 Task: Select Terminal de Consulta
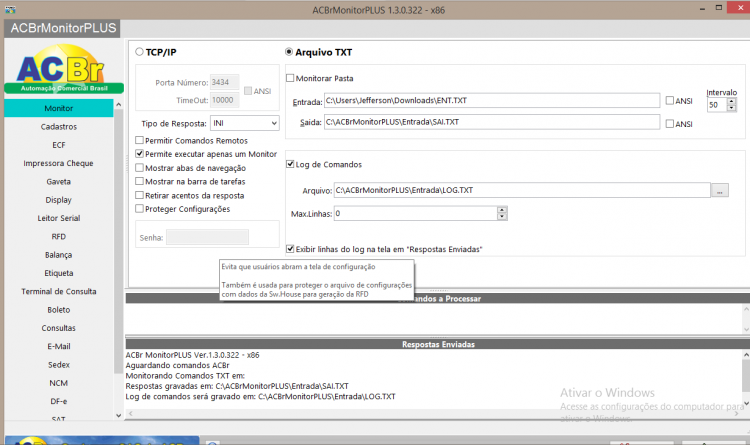59,291
